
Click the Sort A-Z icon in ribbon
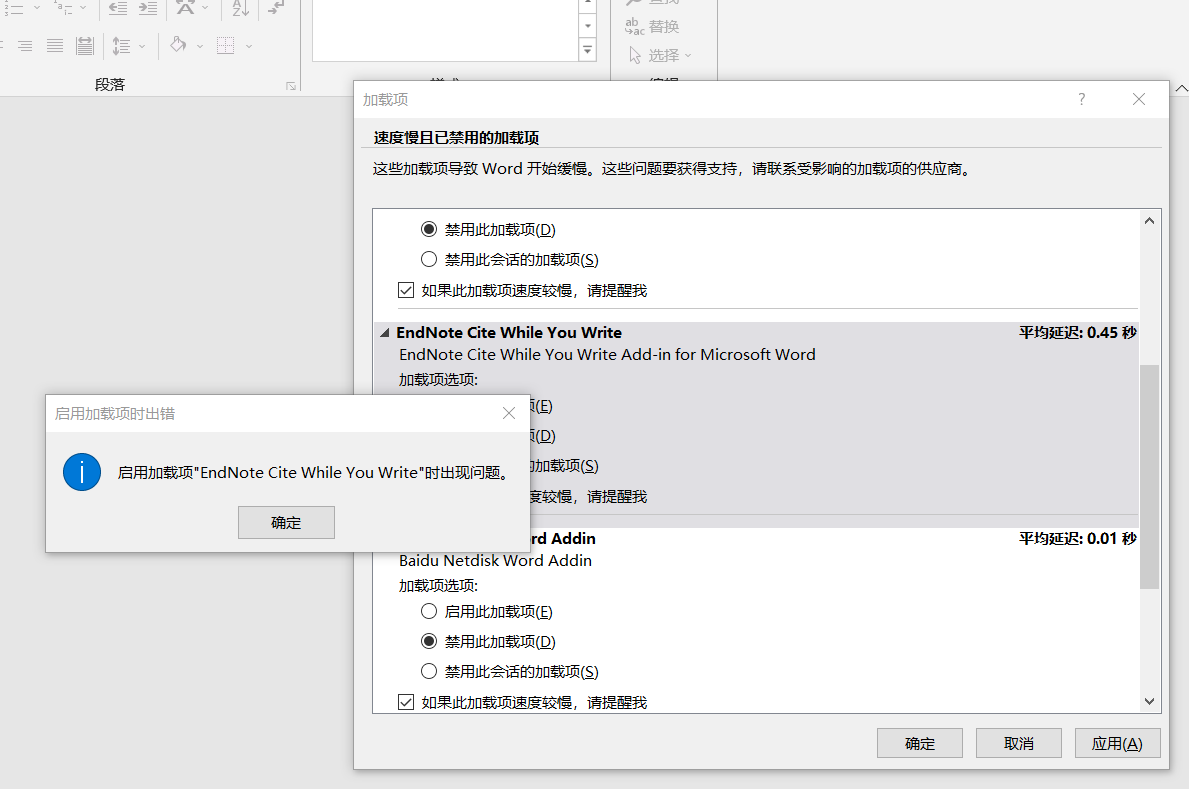(x=240, y=8)
